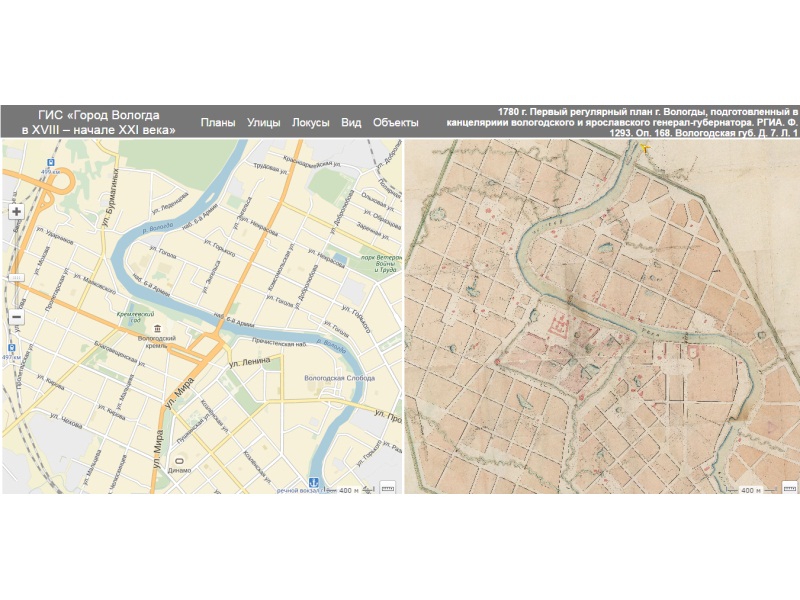Screen dimensions: 800x600
Task: Select the 497 км railway stop icon
Action: coord(11,347)
